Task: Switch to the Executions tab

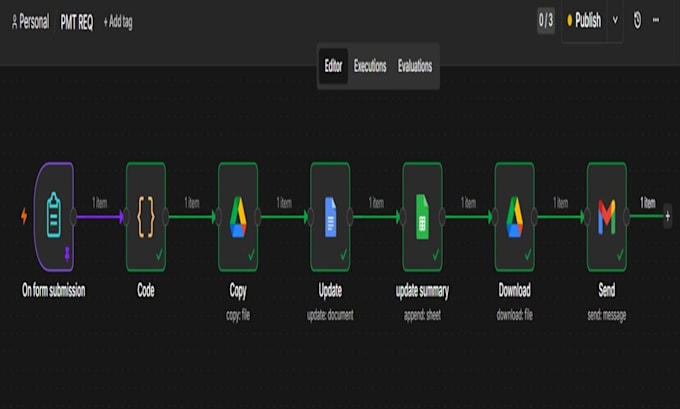Action: (370, 66)
